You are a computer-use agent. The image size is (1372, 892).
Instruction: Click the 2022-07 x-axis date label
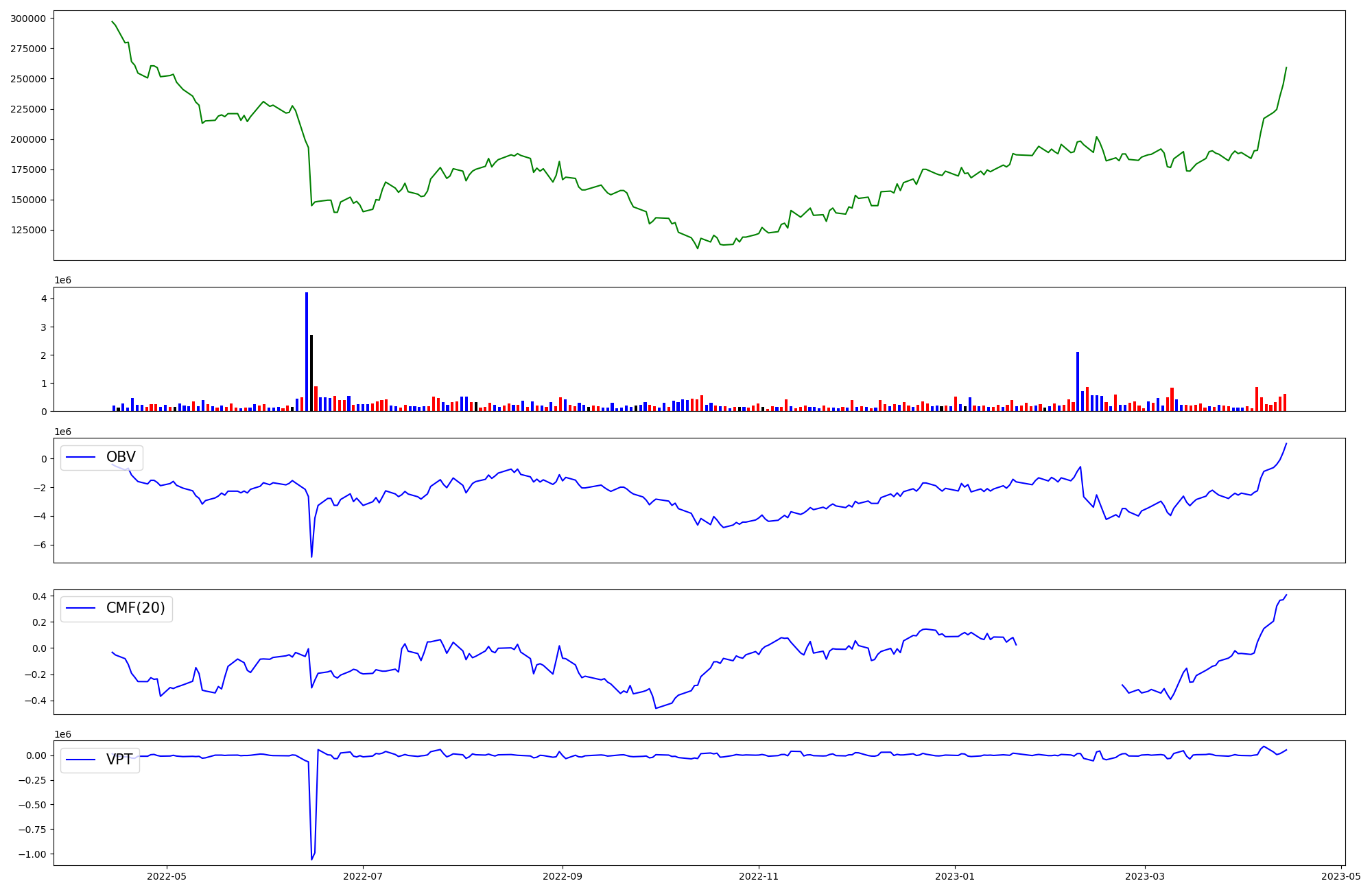363,876
